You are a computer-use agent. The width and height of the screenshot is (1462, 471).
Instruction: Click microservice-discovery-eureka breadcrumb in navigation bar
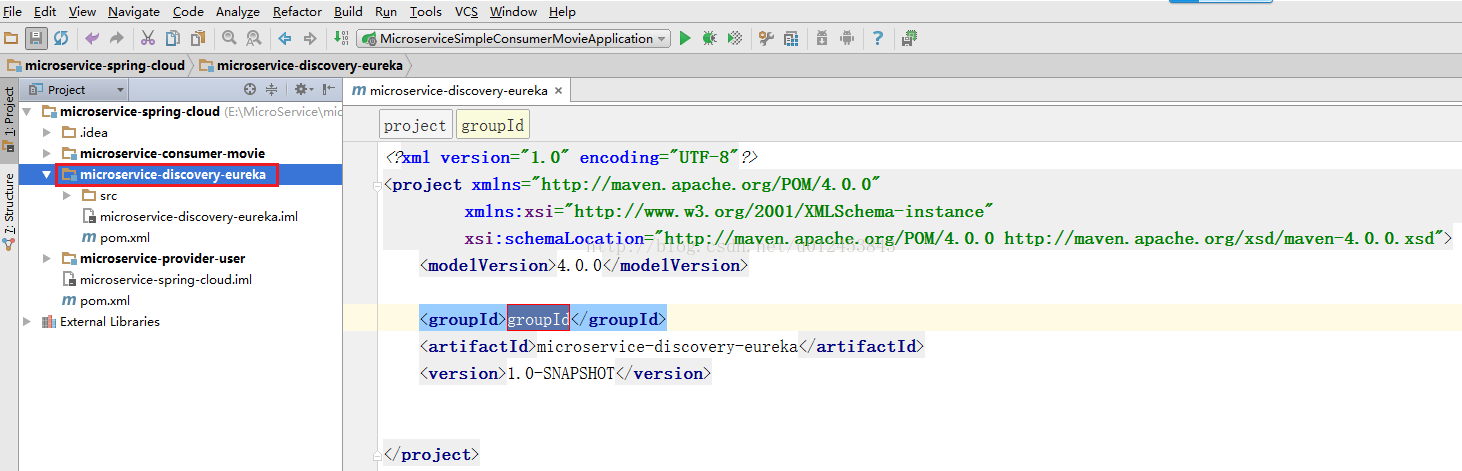[301, 65]
